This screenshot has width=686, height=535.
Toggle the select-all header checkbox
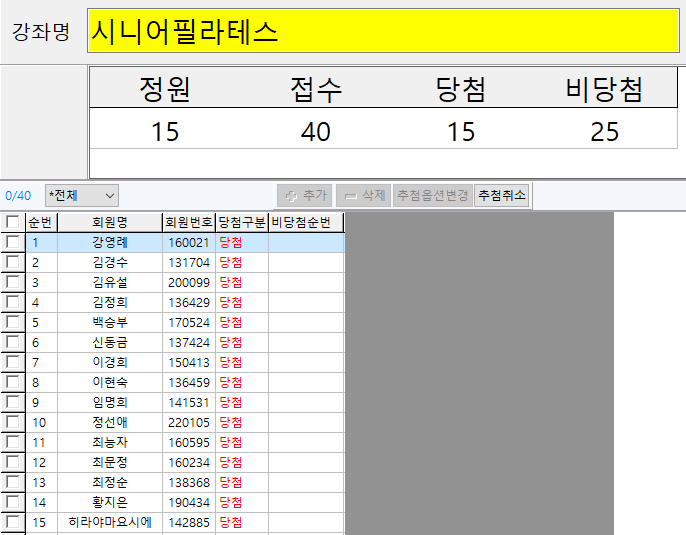coord(13,222)
